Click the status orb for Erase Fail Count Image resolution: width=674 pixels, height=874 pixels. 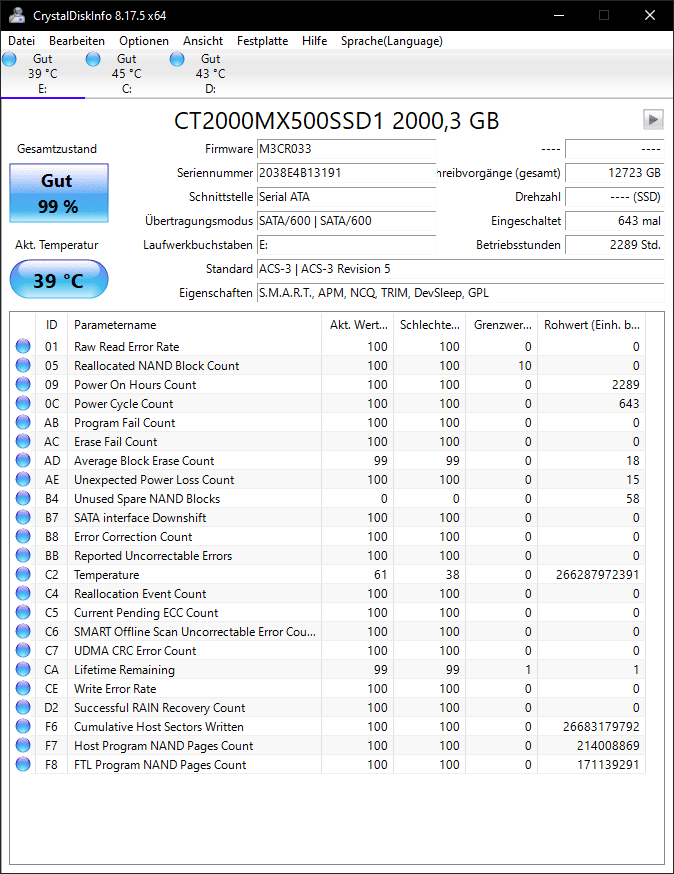coord(23,441)
